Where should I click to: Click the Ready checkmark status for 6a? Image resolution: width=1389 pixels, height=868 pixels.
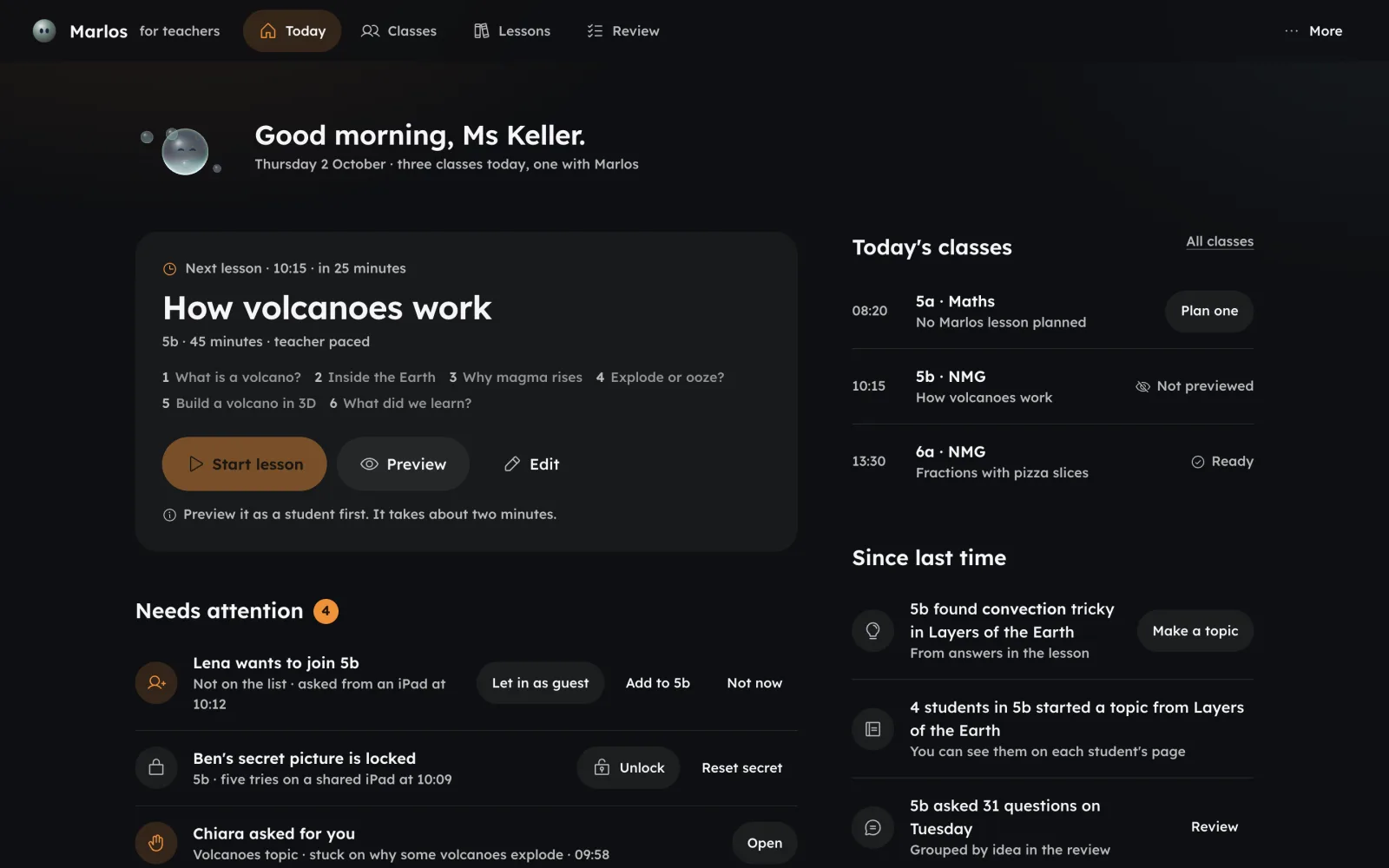tap(1222, 462)
